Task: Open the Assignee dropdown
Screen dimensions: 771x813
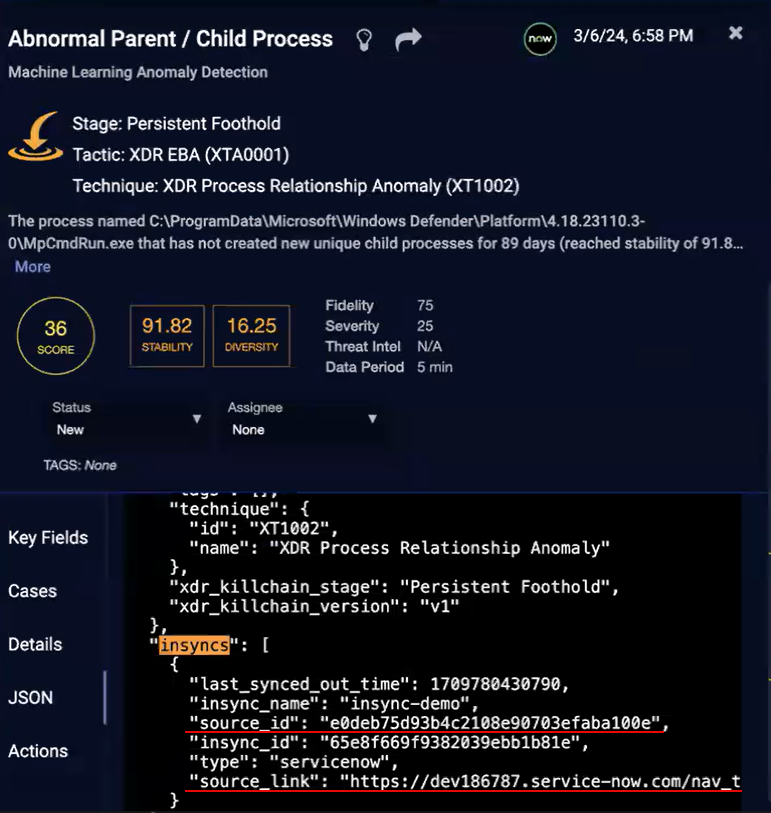Action: click(302, 420)
